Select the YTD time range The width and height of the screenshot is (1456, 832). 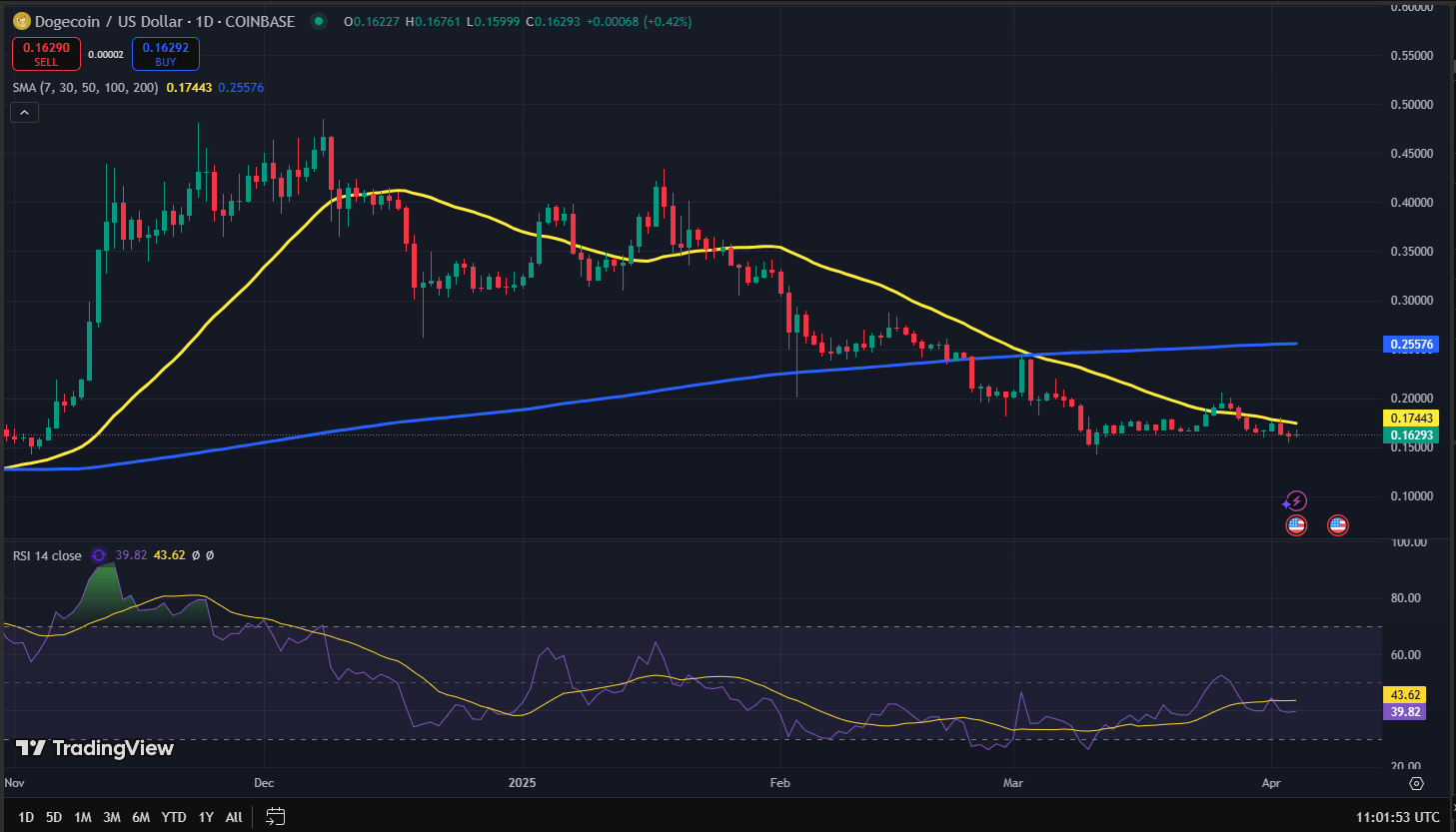174,817
